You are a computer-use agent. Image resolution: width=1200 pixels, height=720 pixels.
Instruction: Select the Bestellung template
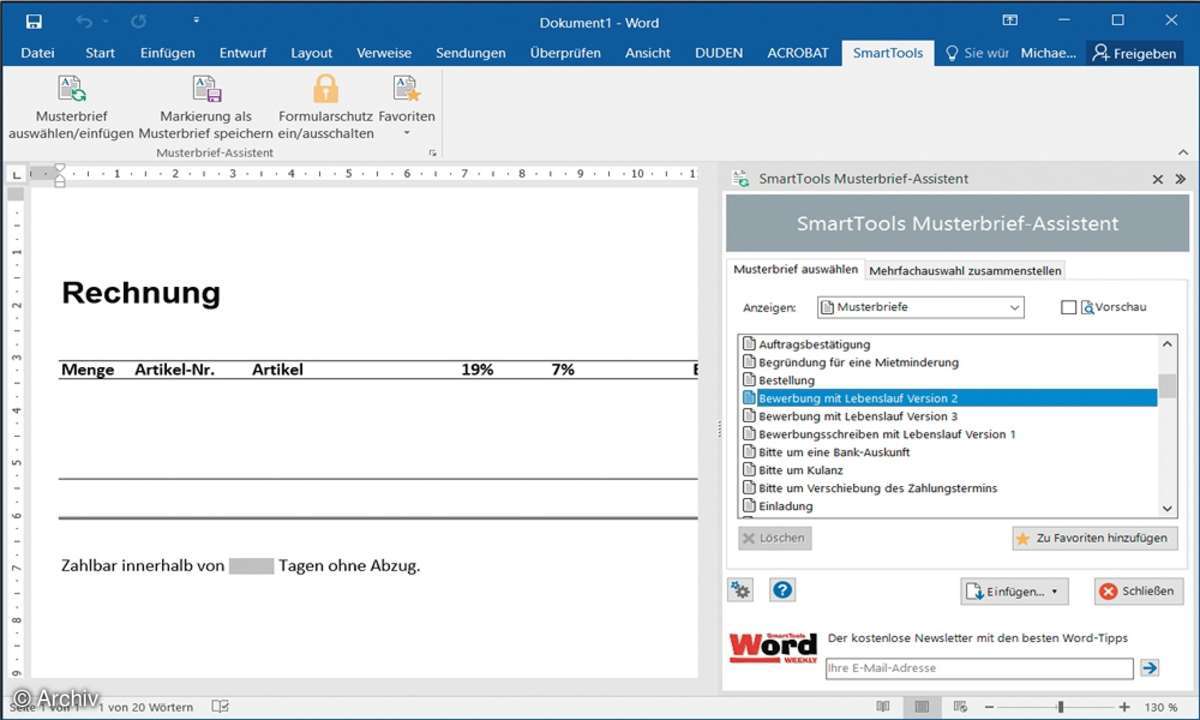[786, 380]
